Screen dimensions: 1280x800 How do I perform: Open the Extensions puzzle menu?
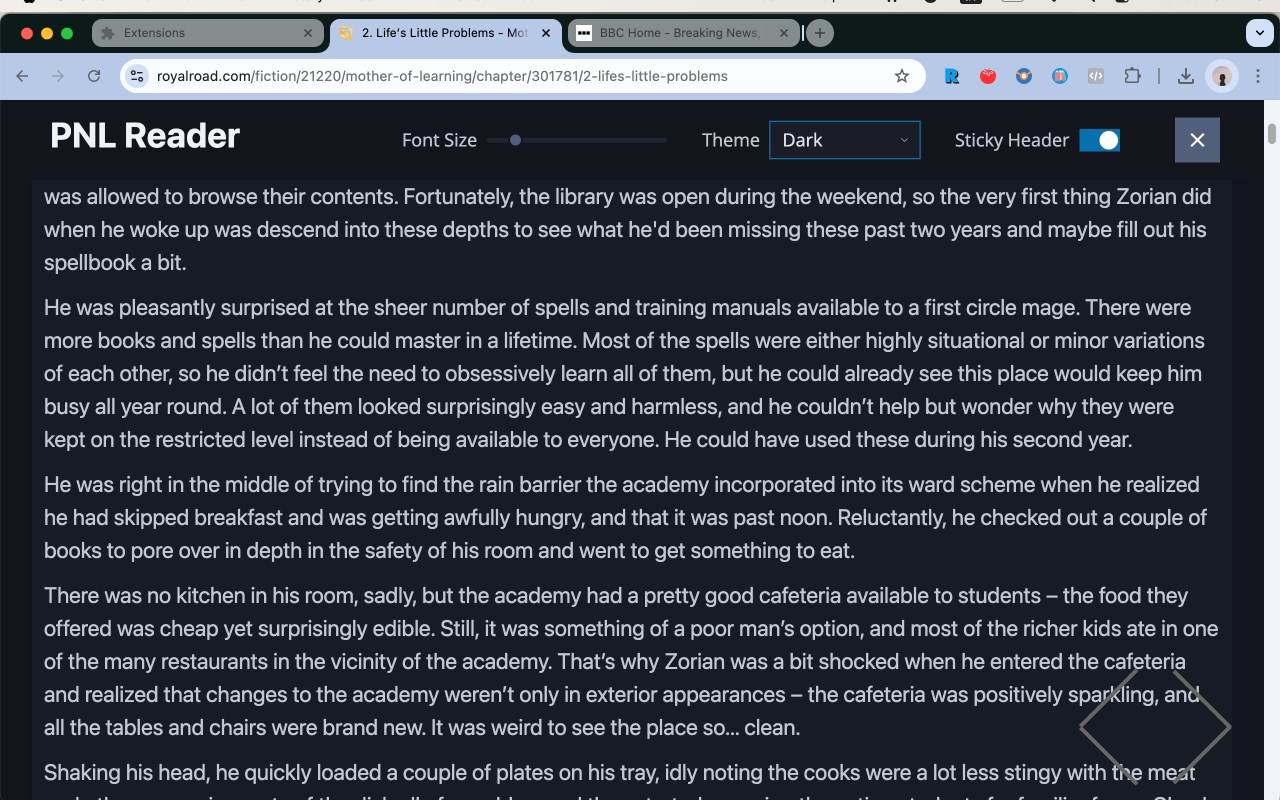pos(1132,76)
